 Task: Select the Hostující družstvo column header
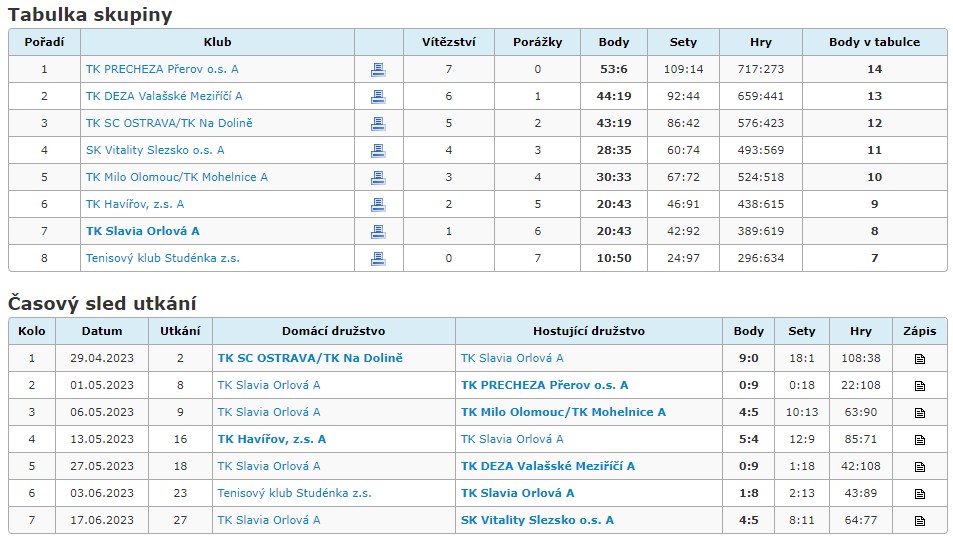[x=589, y=331]
